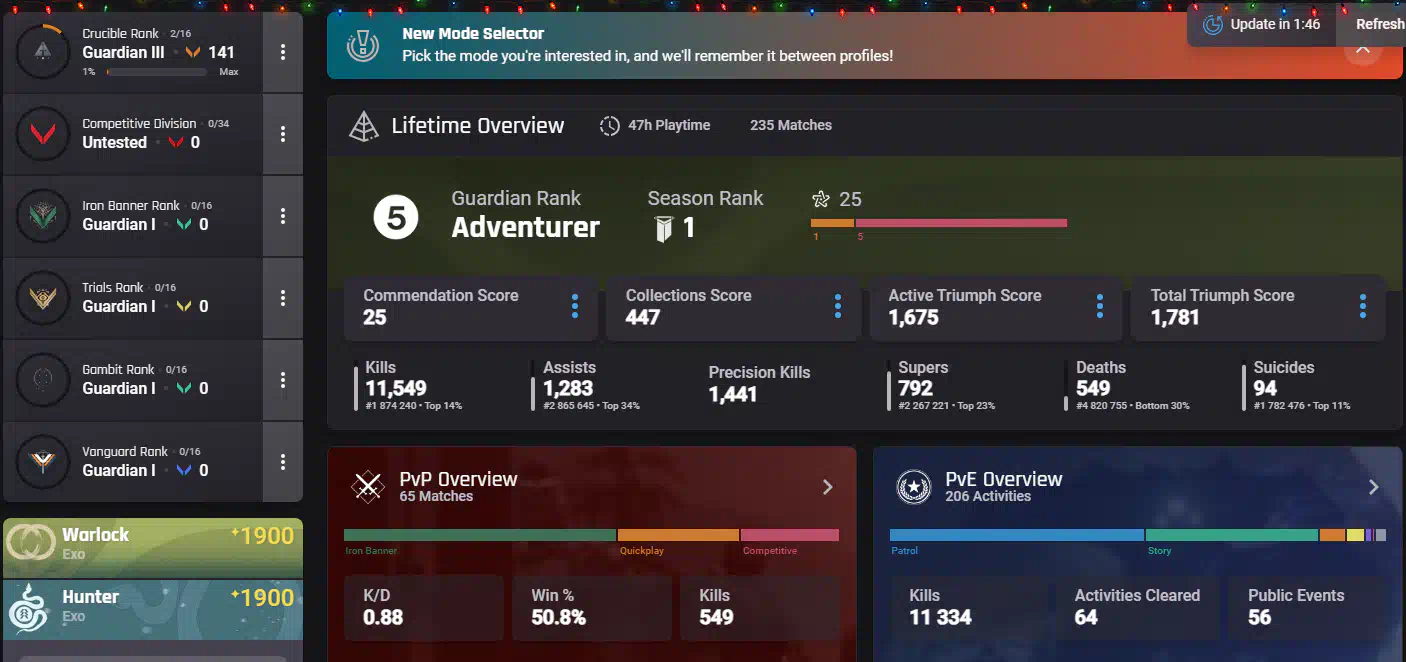The width and height of the screenshot is (1406, 662).
Task: Click the Vanguard Rank blue chevron icon
Action: point(184,470)
